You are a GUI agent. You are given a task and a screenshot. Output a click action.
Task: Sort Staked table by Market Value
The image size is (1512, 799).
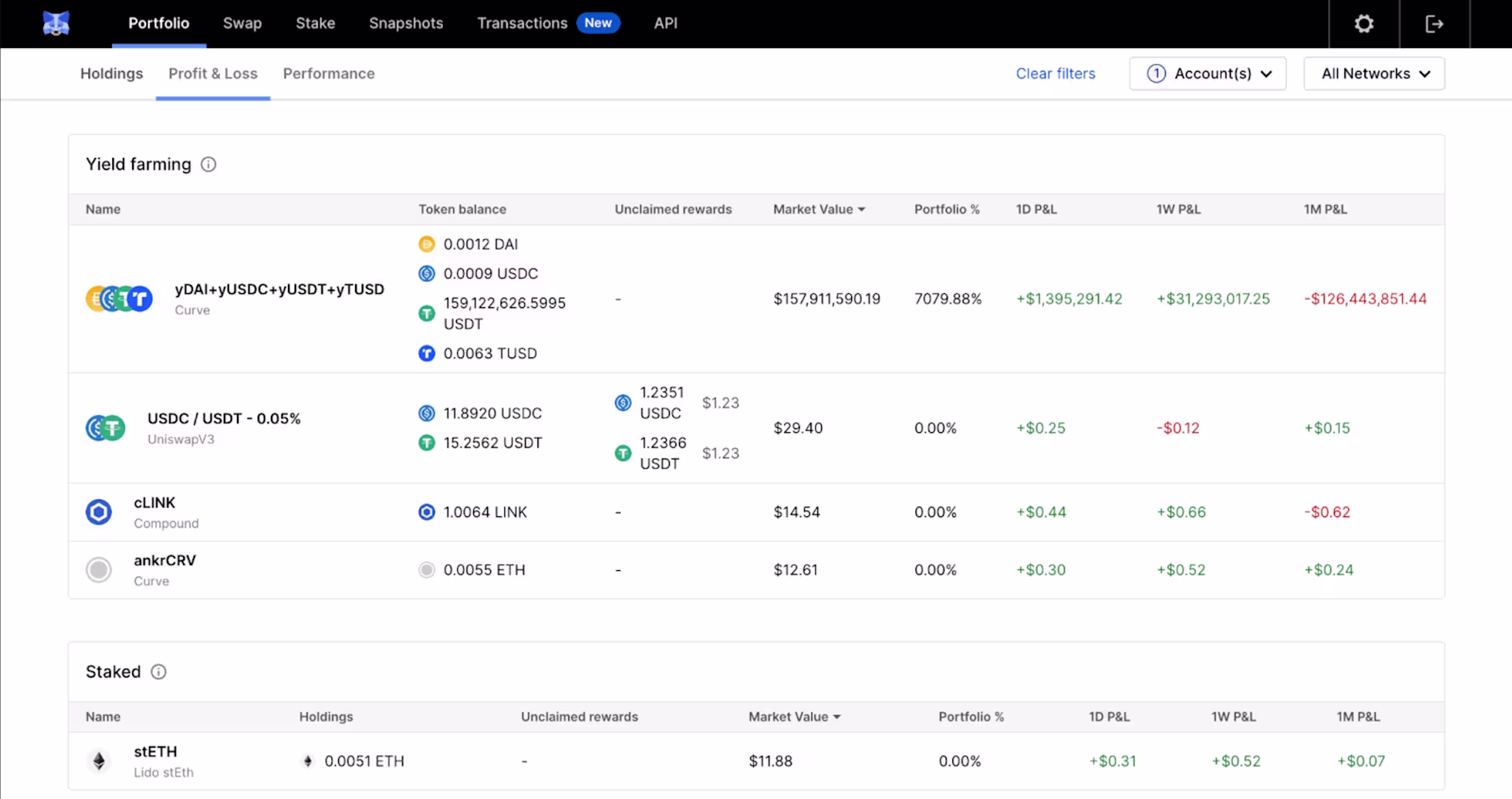pos(794,717)
